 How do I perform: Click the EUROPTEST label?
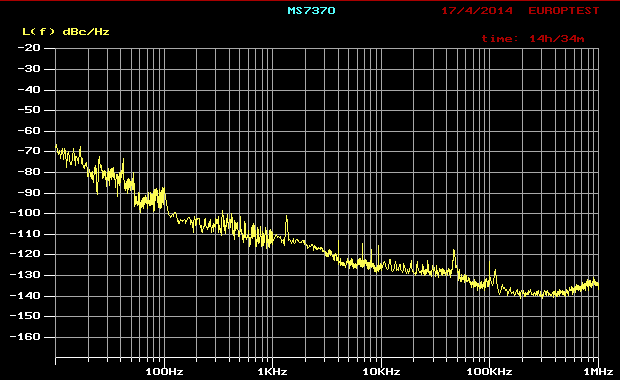coord(564,11)
